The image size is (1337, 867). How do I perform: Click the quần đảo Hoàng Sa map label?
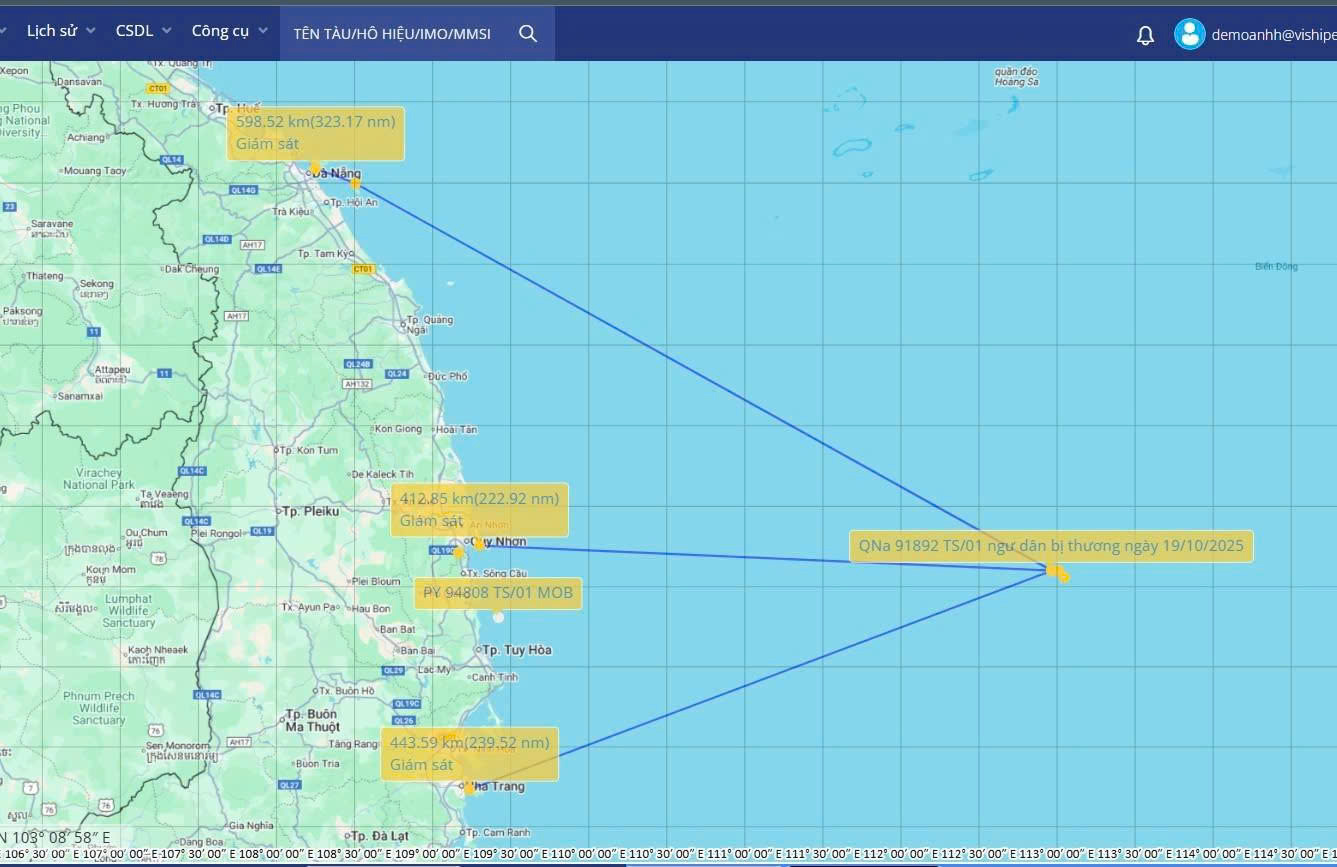pos(1016,77)
